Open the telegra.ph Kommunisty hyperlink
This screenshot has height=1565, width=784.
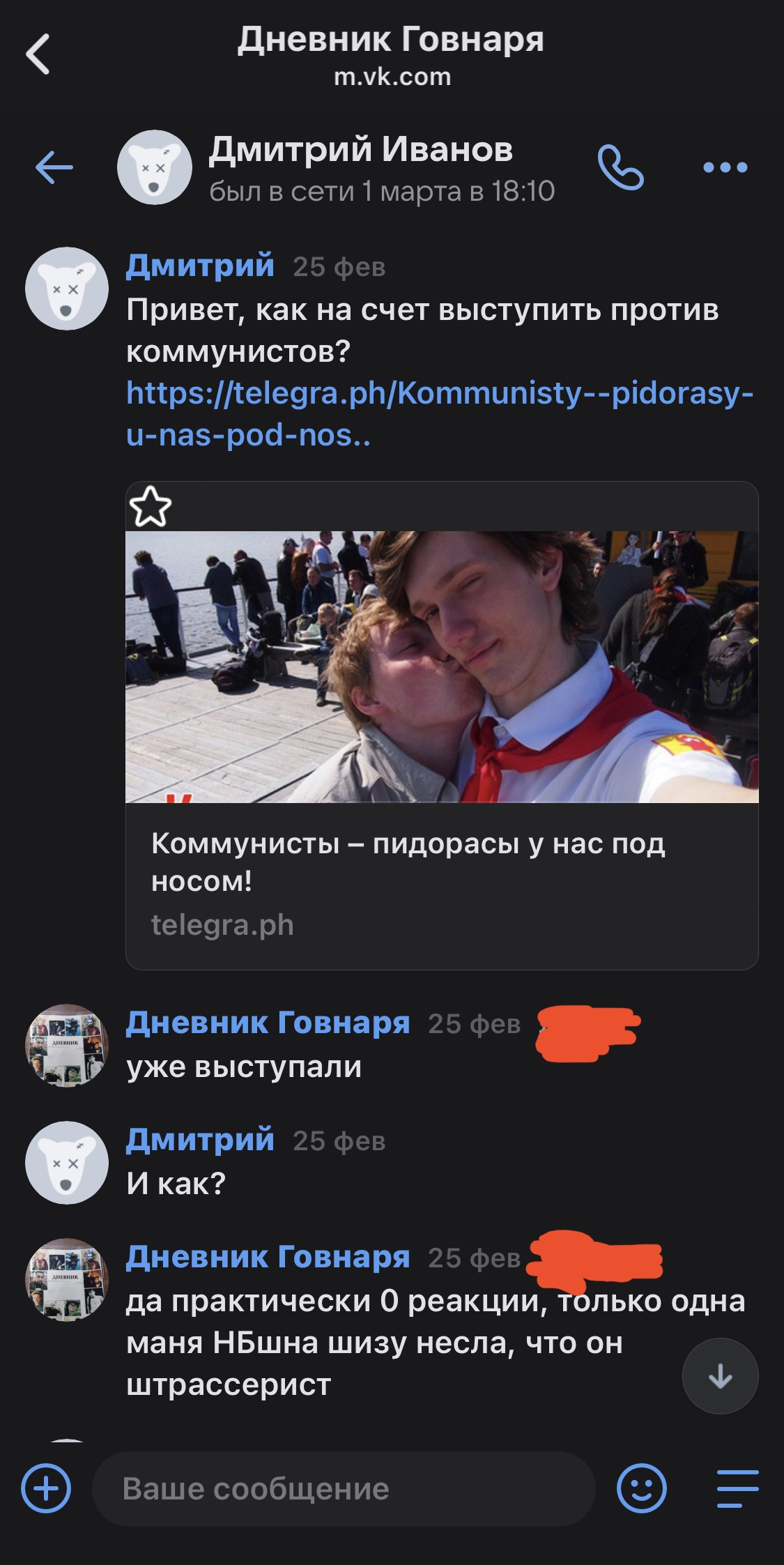coord(439,414)
